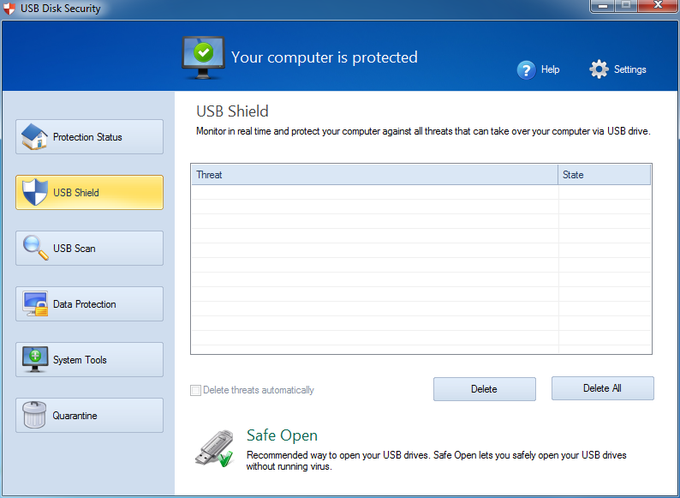Click the USB Disk Security title bar icon
The image size is (680, 498).
[x=9, y=8]
